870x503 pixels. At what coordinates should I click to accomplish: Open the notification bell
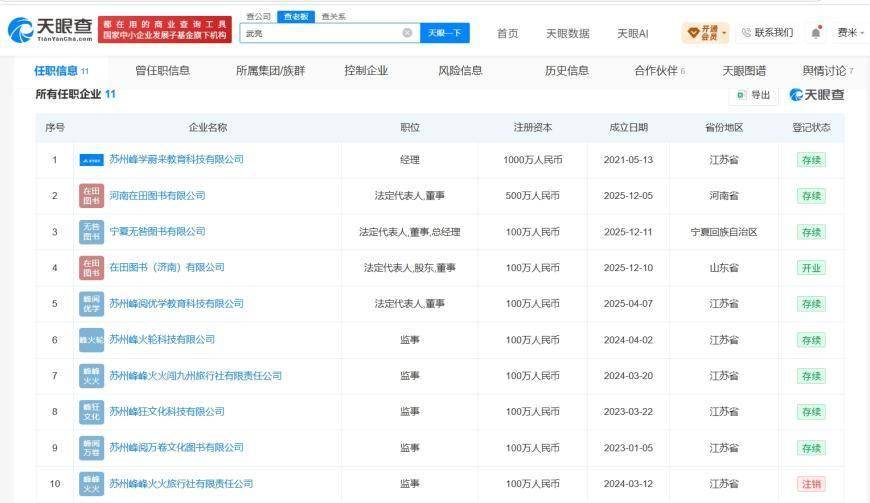[x=816, y=33]
